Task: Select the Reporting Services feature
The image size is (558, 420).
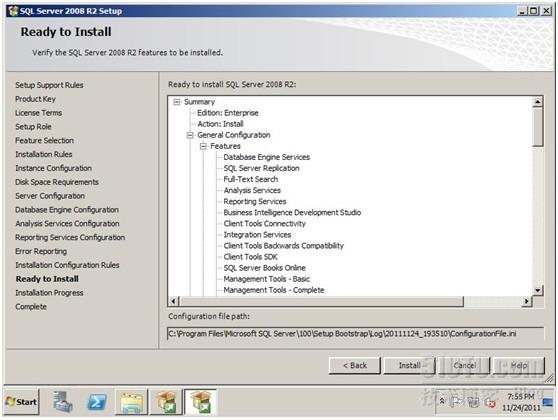Action: point(255,201)
